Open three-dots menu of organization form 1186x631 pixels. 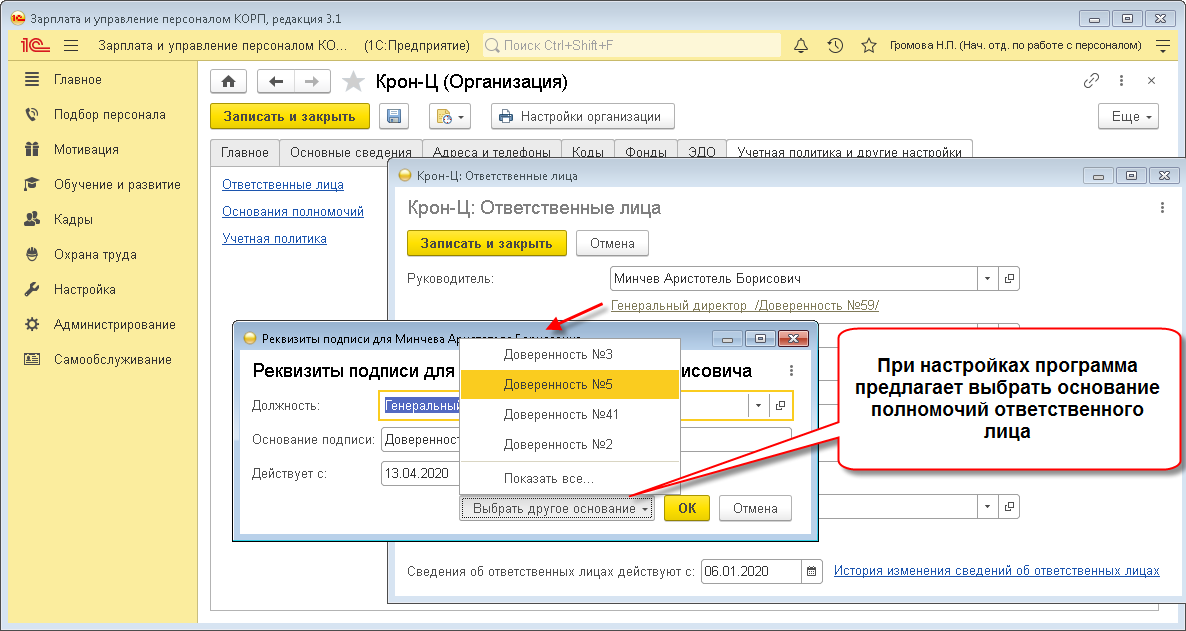tap(1122, 80)
